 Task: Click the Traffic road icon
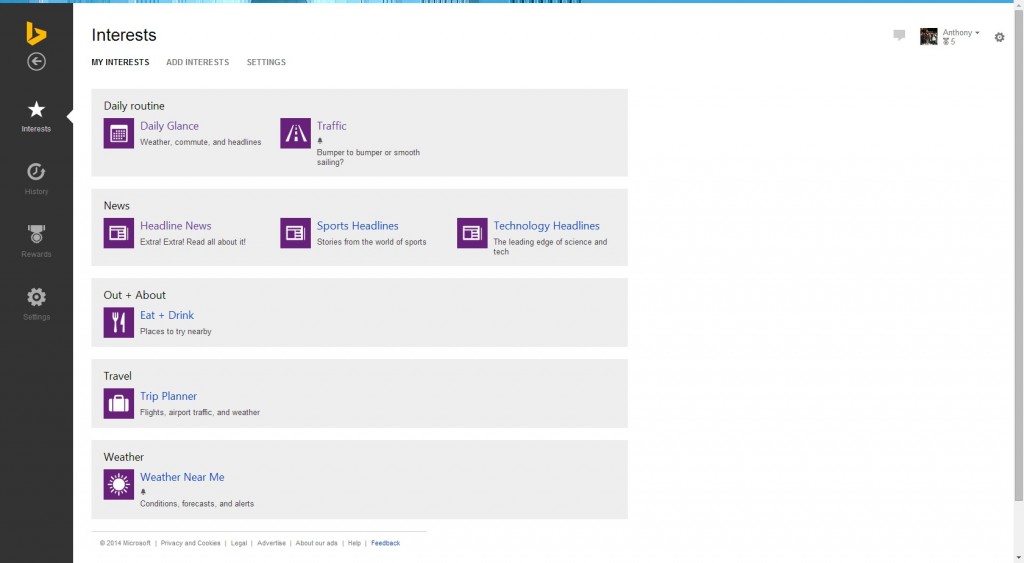click(295, 133)
